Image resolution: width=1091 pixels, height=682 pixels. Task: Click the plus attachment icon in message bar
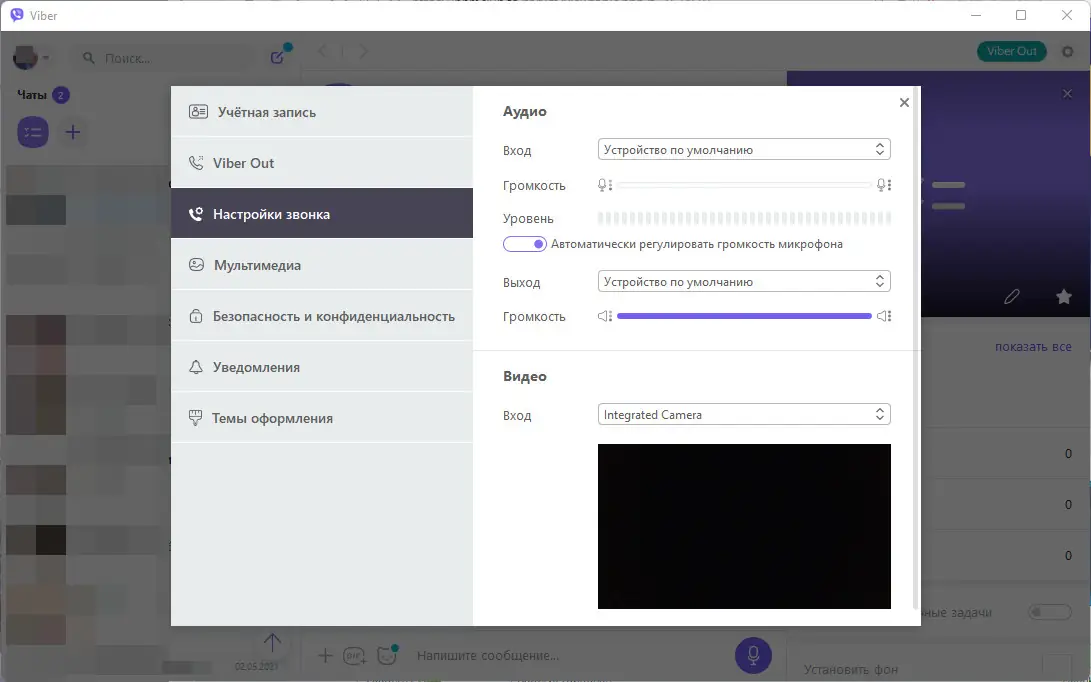click(325, 656)
